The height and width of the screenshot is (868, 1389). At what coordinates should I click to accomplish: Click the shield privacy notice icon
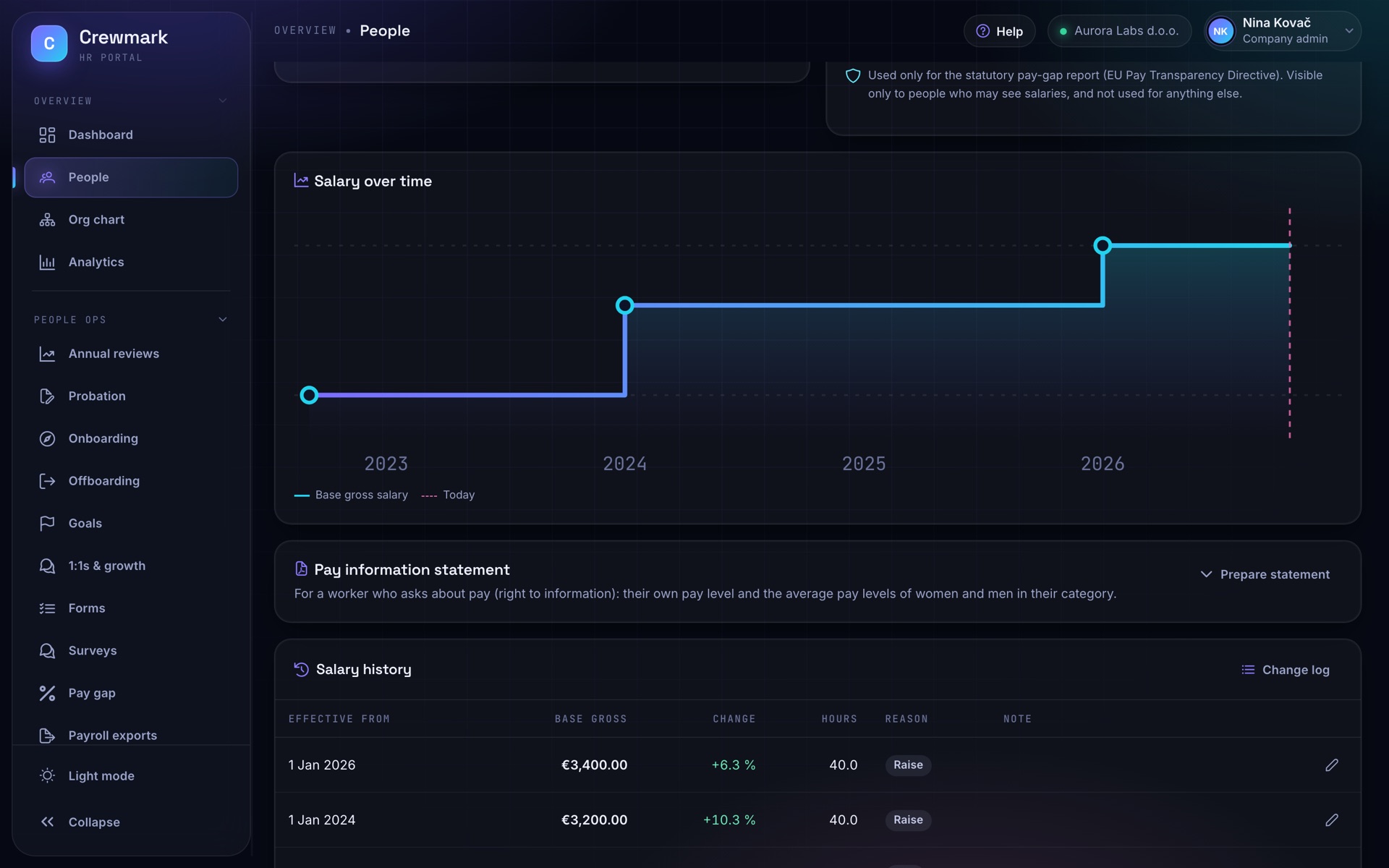pyautogui.click(x=853, y=76)
